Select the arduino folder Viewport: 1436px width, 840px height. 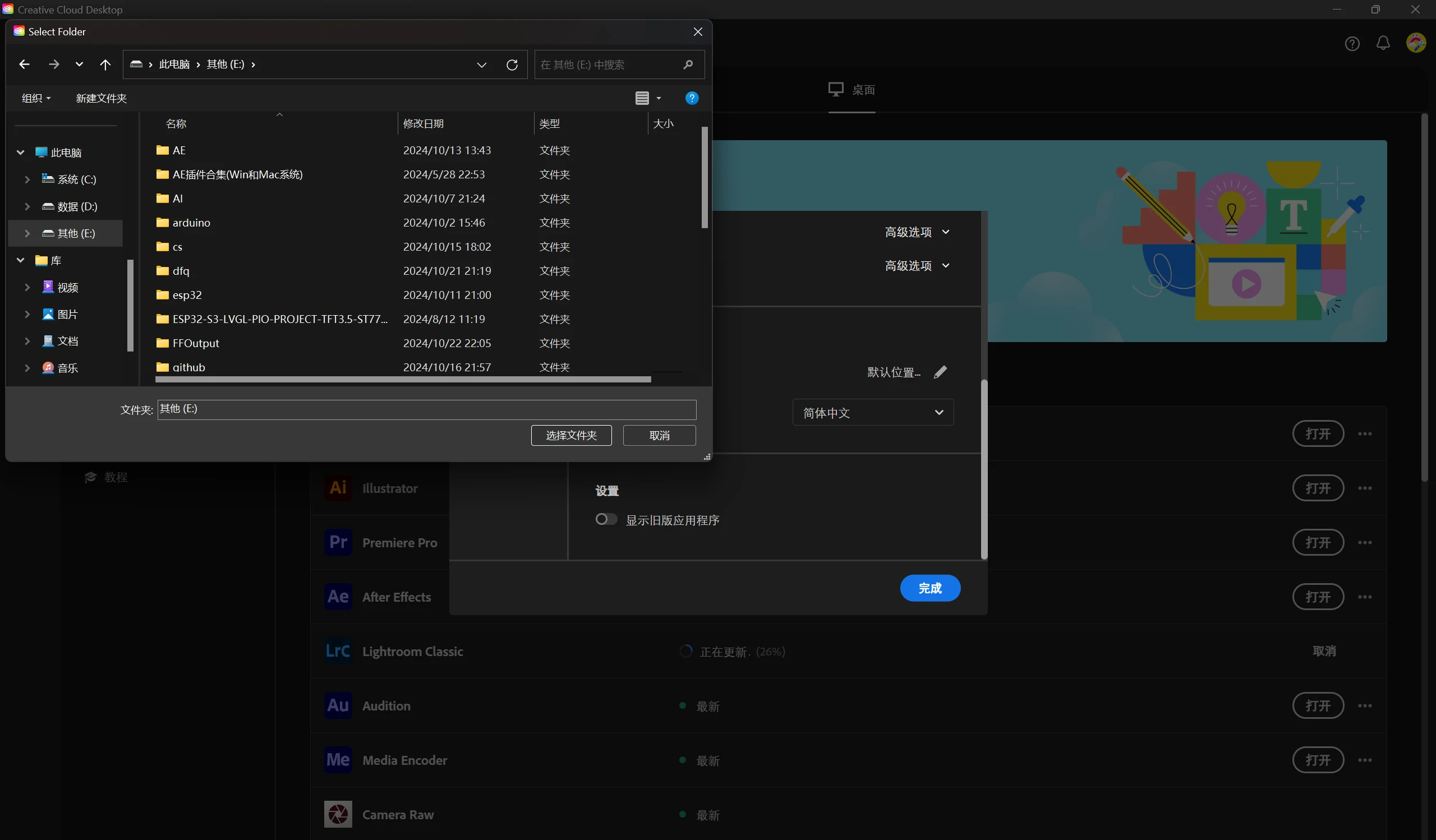click(191, 223)
